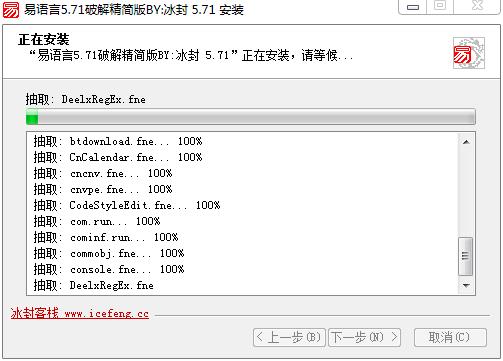This screenshot has height=361, width=503.
Task: Open the 冰封客栈 www.icefeng.cc link
Action: [80, 313]
